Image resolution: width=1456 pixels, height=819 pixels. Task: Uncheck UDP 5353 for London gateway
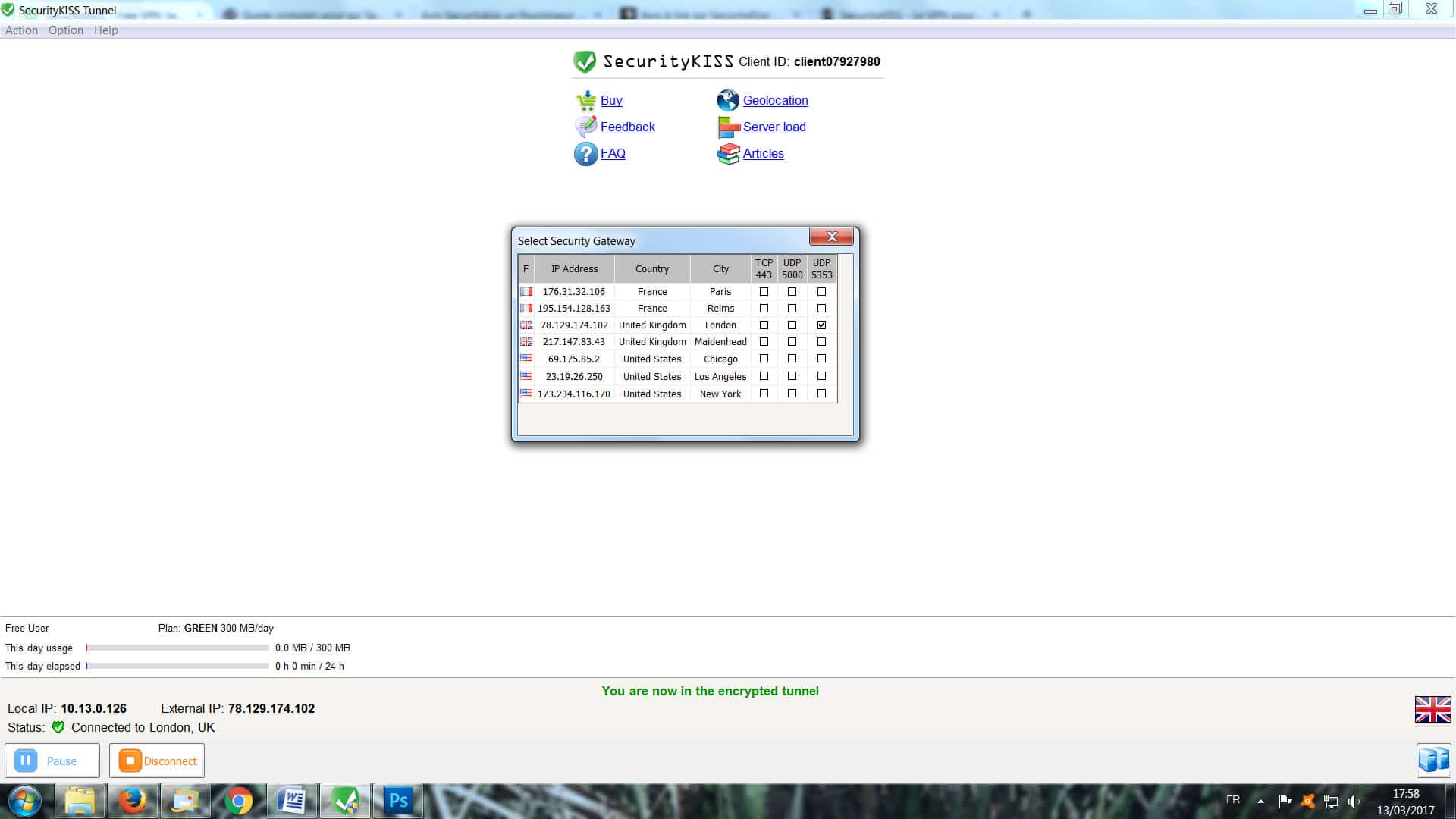(x=821, y=325)
